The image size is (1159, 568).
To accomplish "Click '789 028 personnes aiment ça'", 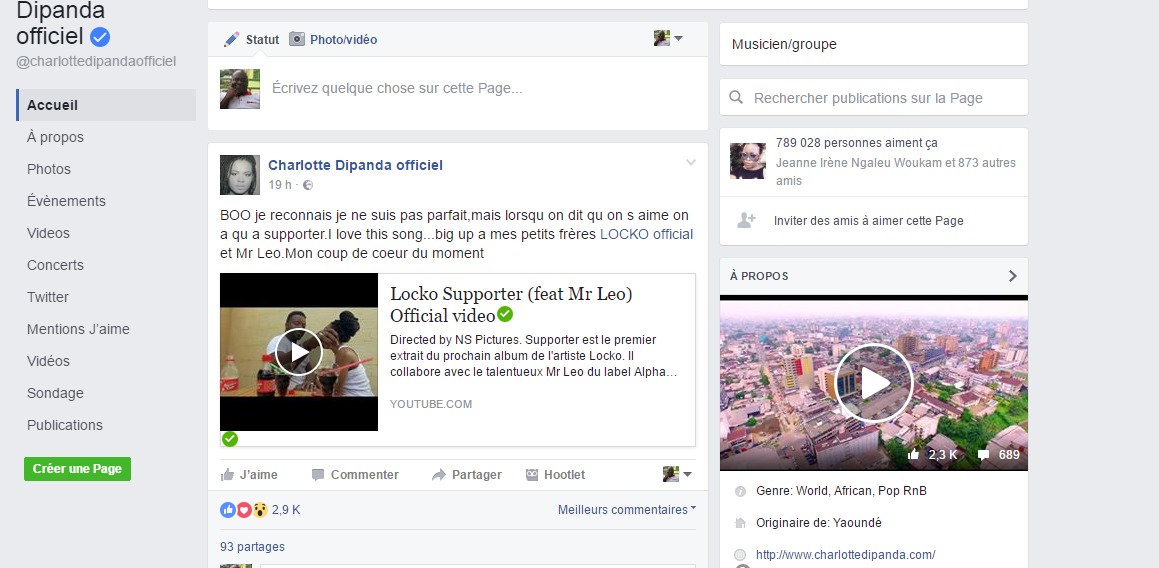I will click(857, 143).
